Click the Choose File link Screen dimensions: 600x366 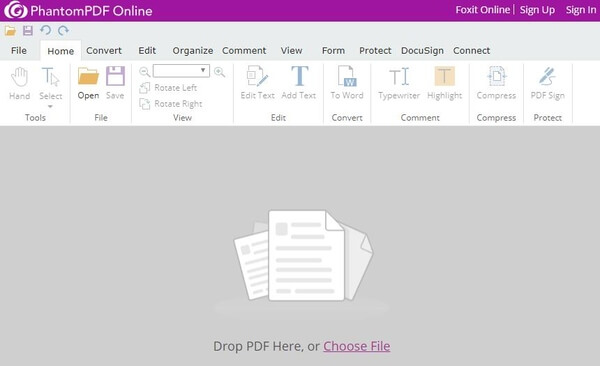point(357,346)
